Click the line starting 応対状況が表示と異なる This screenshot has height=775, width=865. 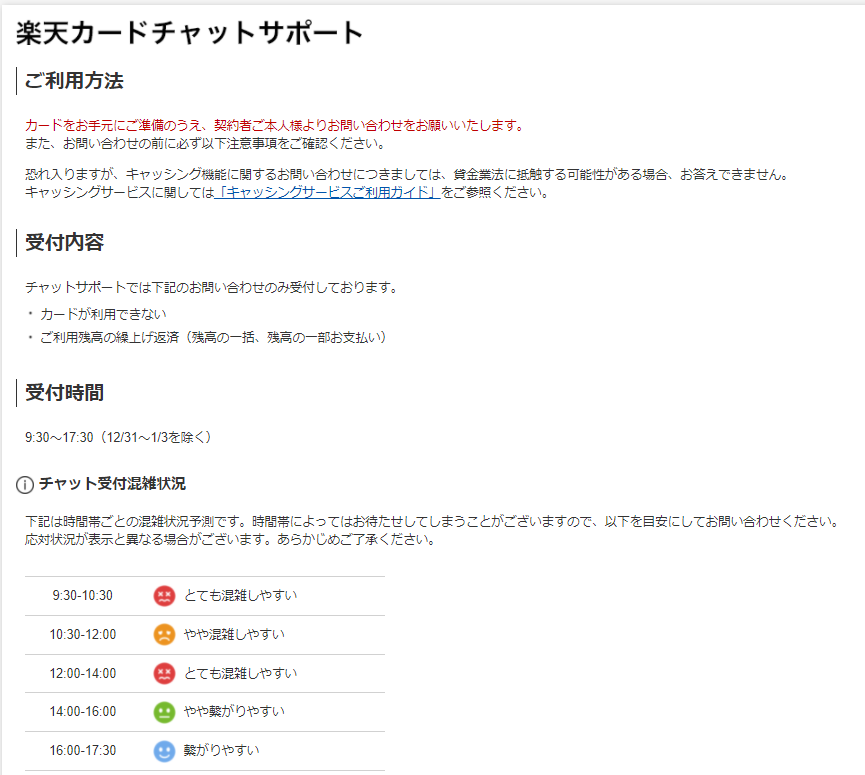click(230, 539)
